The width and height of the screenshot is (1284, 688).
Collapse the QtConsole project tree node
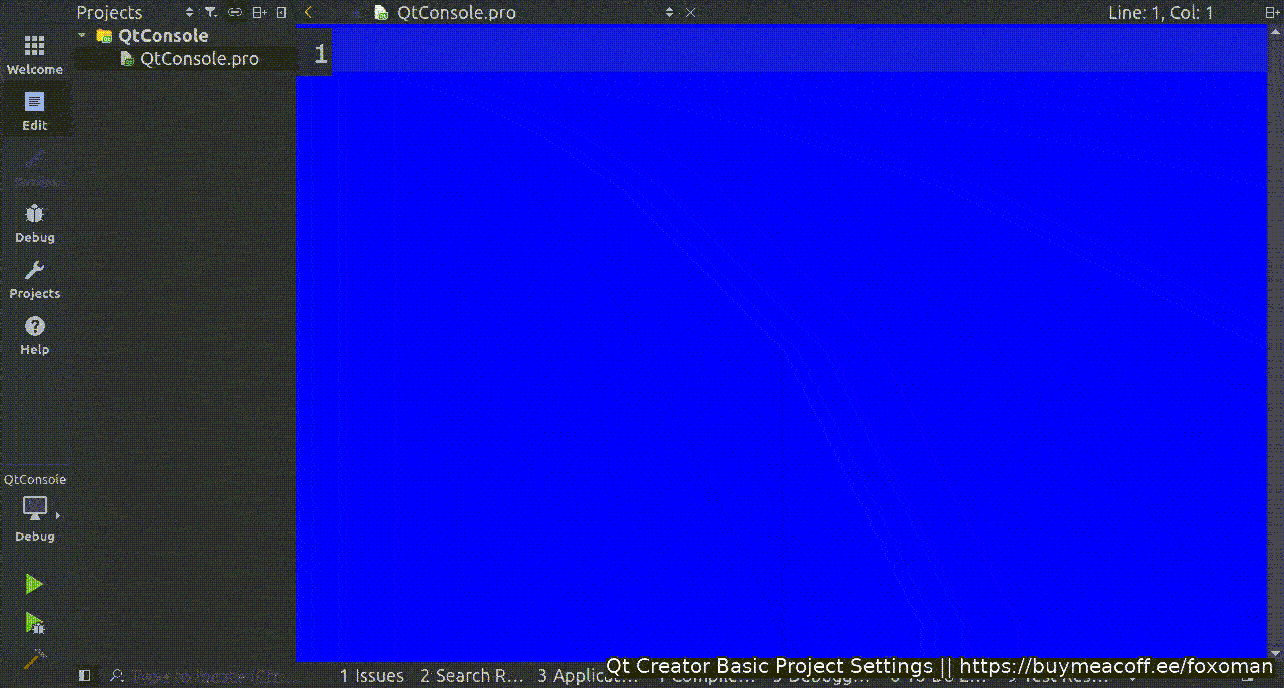(82, 35)
